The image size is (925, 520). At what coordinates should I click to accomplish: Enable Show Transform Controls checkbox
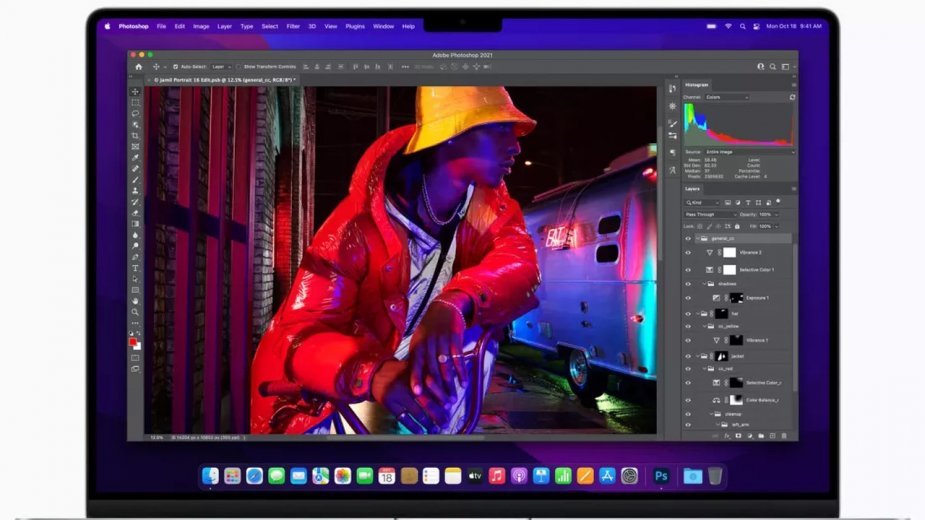point(239,67)
